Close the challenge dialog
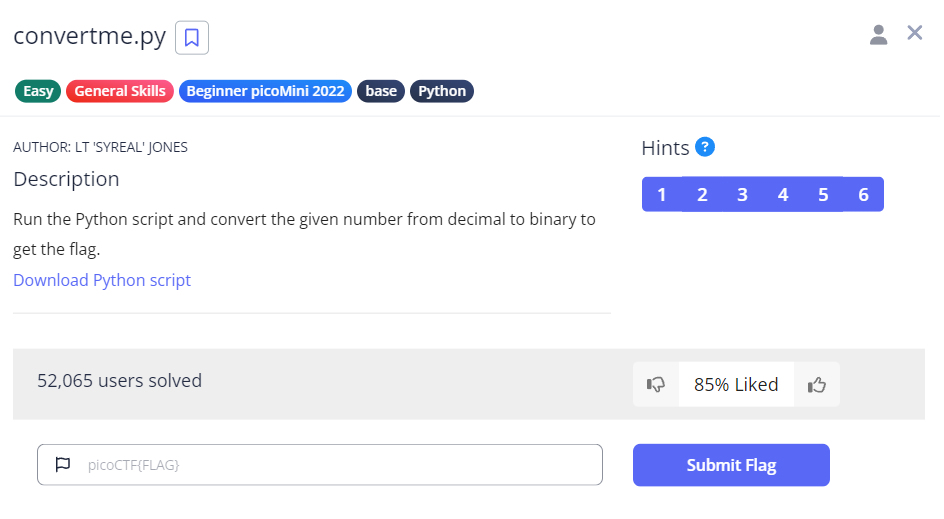This screenshot has width=944, height=519. (x=914, y=33)
